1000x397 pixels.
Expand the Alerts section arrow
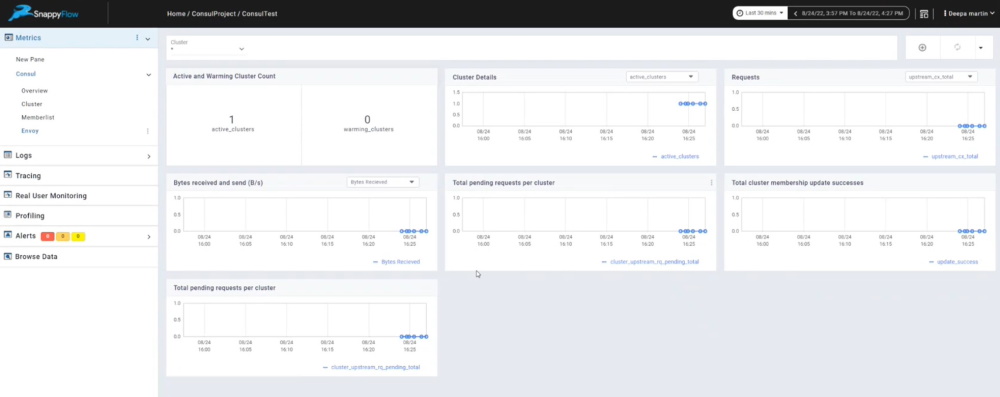coord(149,237)
